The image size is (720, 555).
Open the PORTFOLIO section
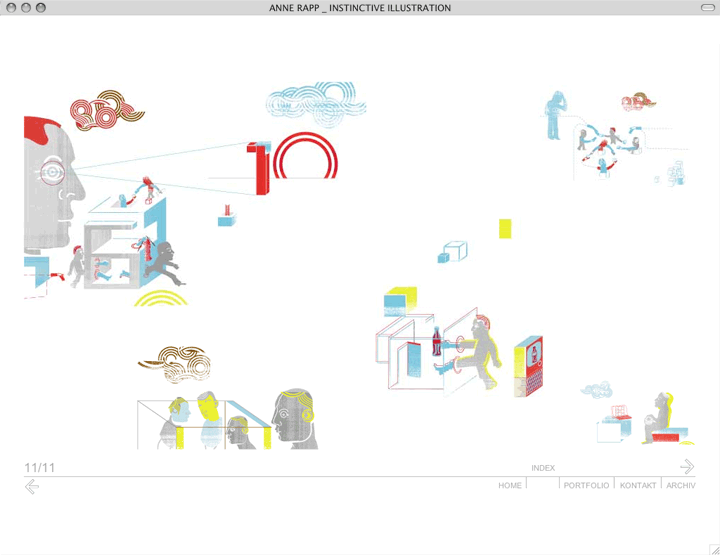click(586, 485)
